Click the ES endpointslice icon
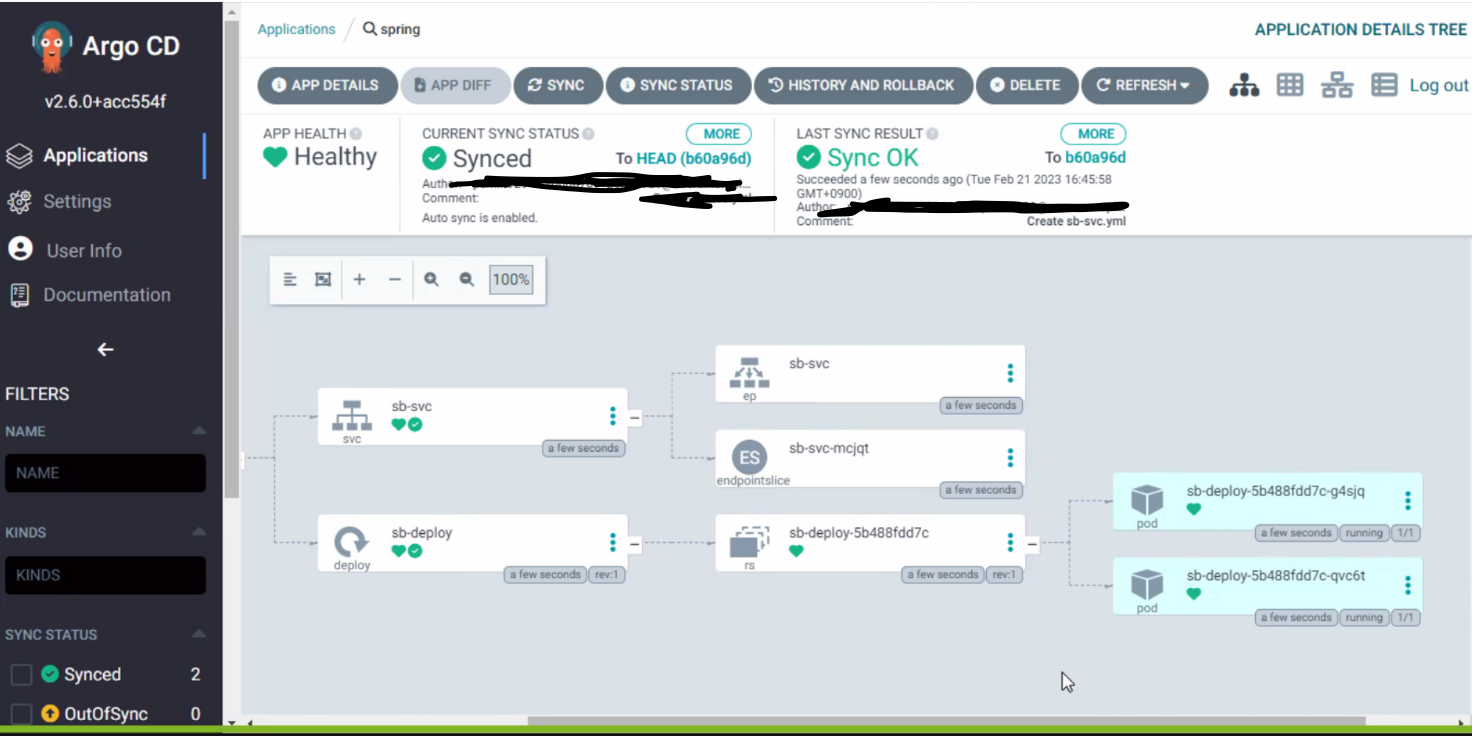Image resolution: width=1472 pixels, height=736 pixels. [x=749, y=458]
